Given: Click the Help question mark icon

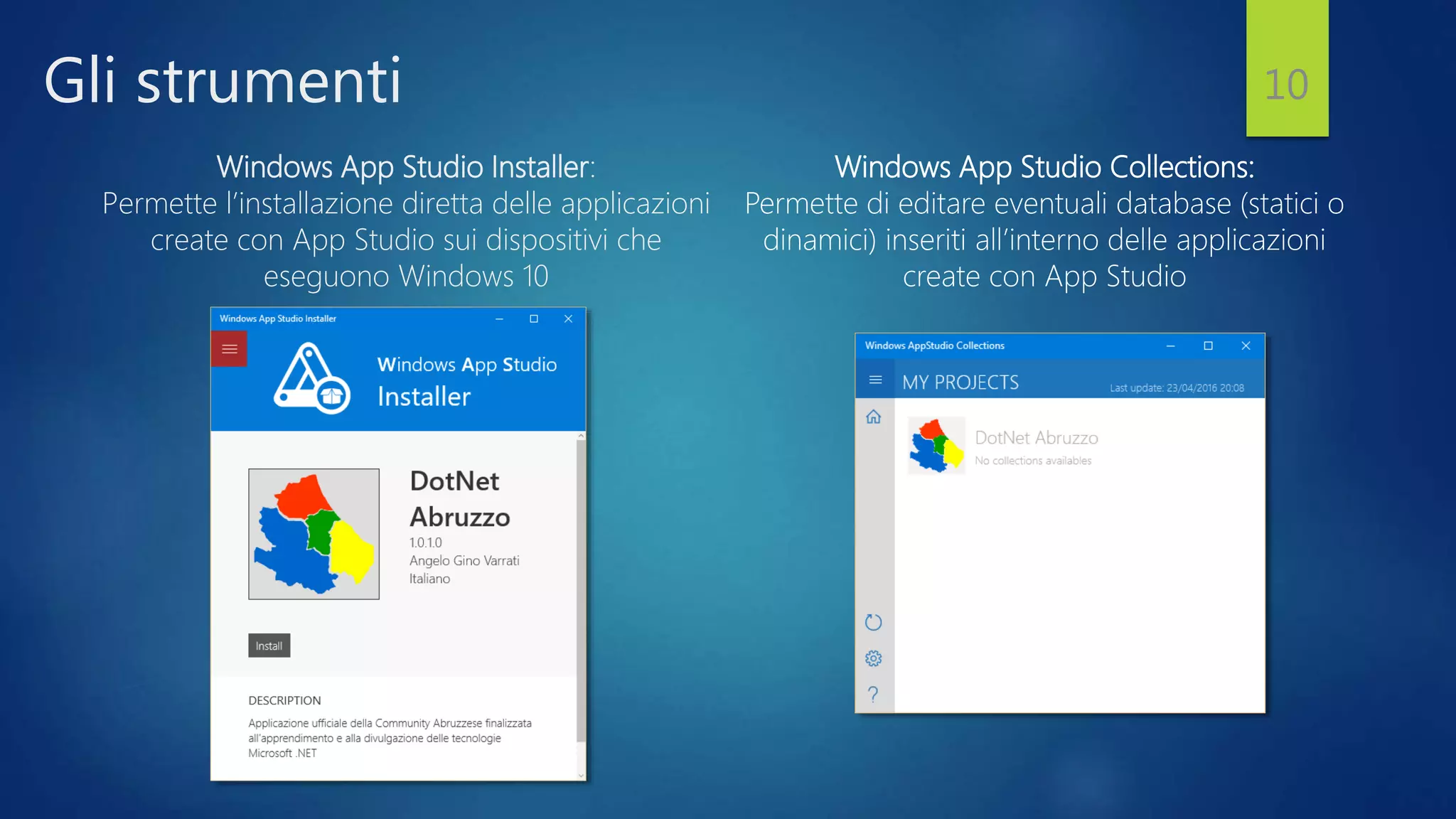Looking at the screenshot, I should point(873,694).
